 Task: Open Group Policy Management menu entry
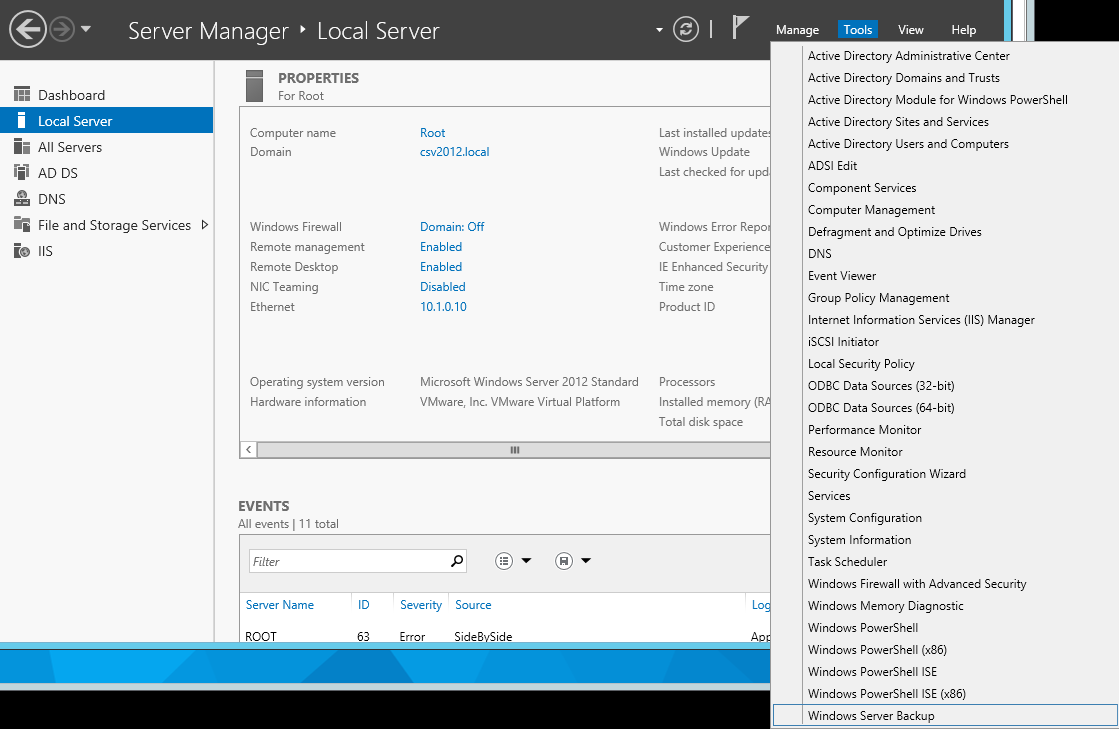pyautogui.click(x=878, y=298)
